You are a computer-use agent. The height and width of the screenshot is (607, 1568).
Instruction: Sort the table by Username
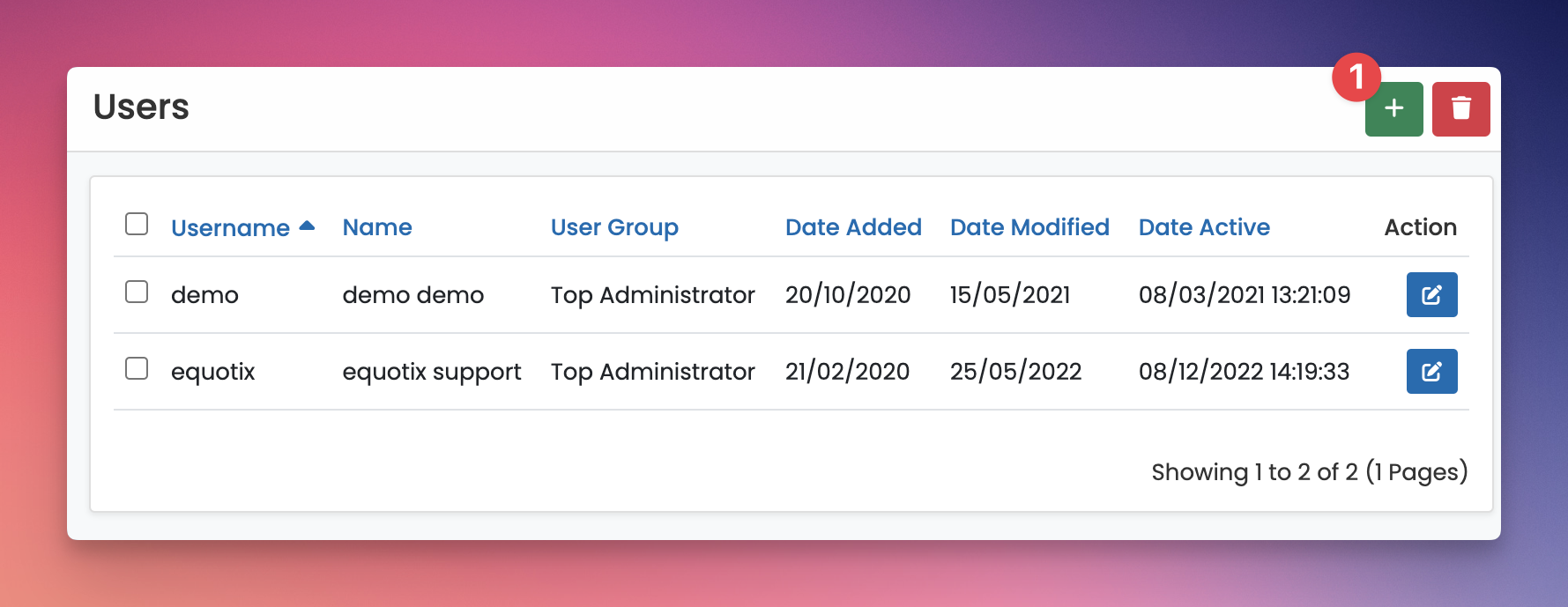[230, 227]
